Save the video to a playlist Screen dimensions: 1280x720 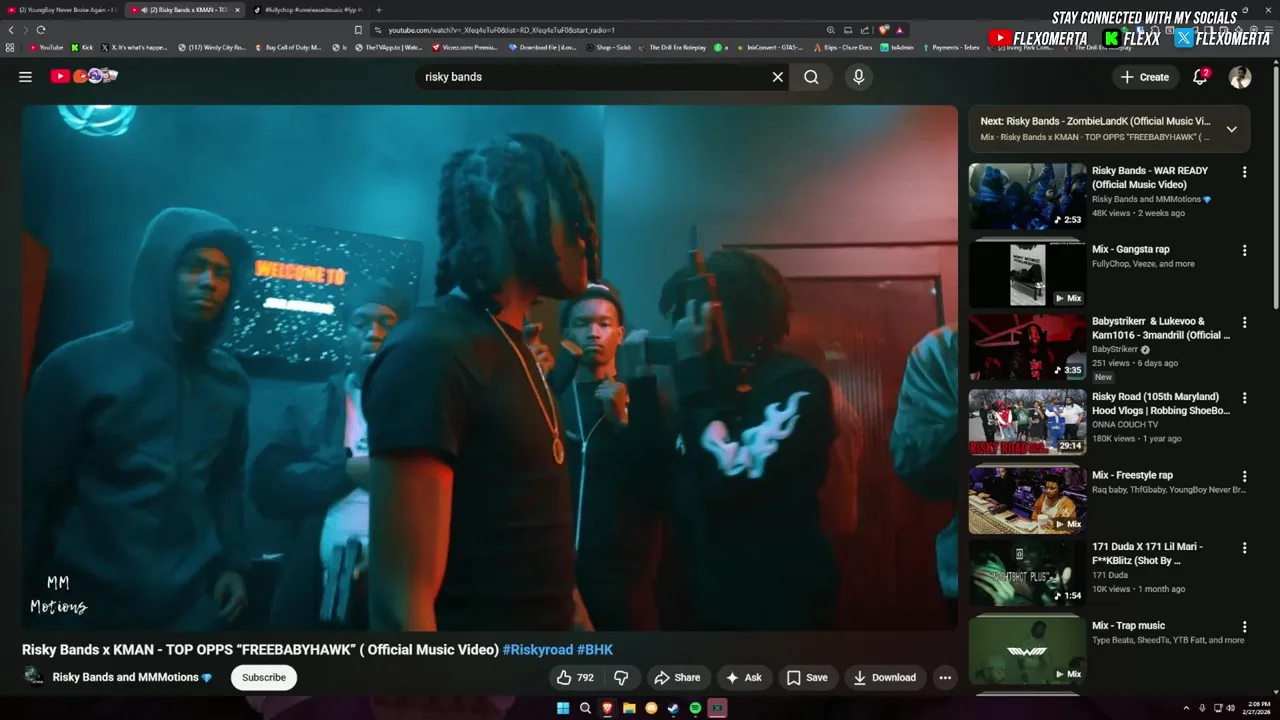tap(807, 677)
